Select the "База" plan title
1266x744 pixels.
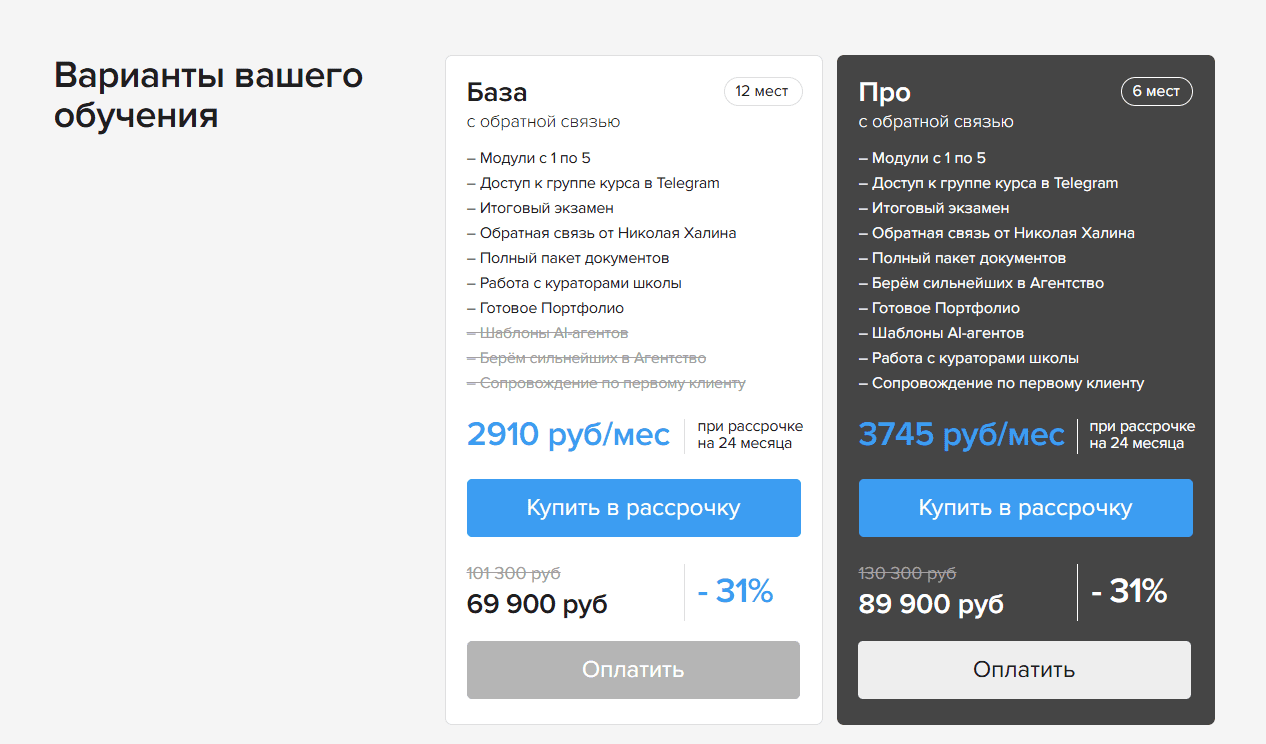pos(497,92)
